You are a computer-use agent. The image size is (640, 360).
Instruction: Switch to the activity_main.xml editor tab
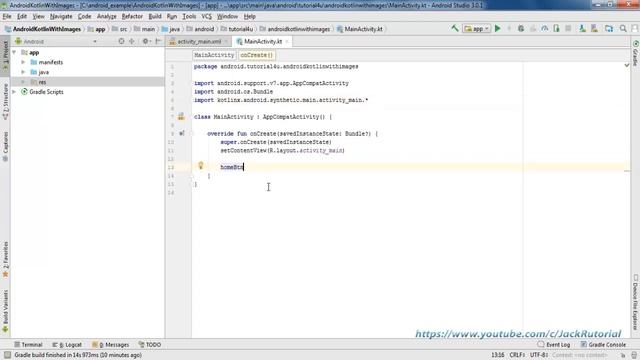(x=199, y=42)
